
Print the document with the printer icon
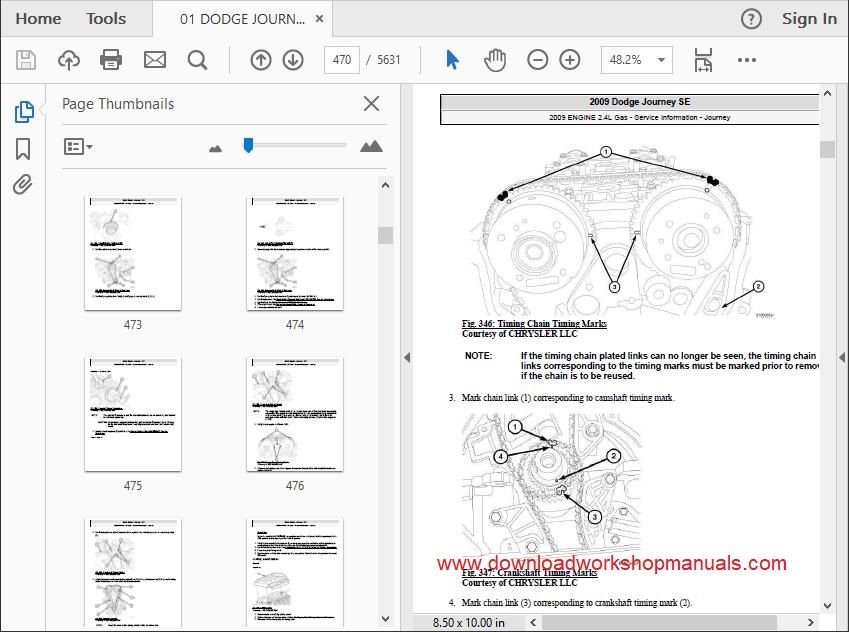click(x=111, y=60)
